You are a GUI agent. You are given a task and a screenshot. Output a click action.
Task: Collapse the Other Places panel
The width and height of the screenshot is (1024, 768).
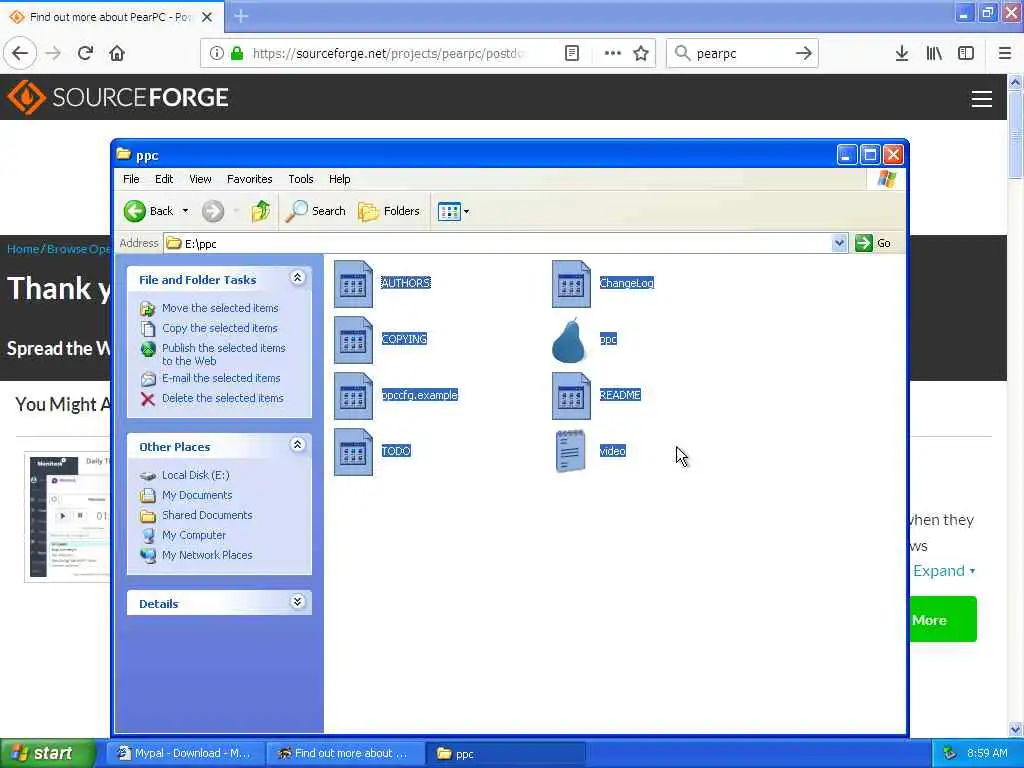[297, 445]
